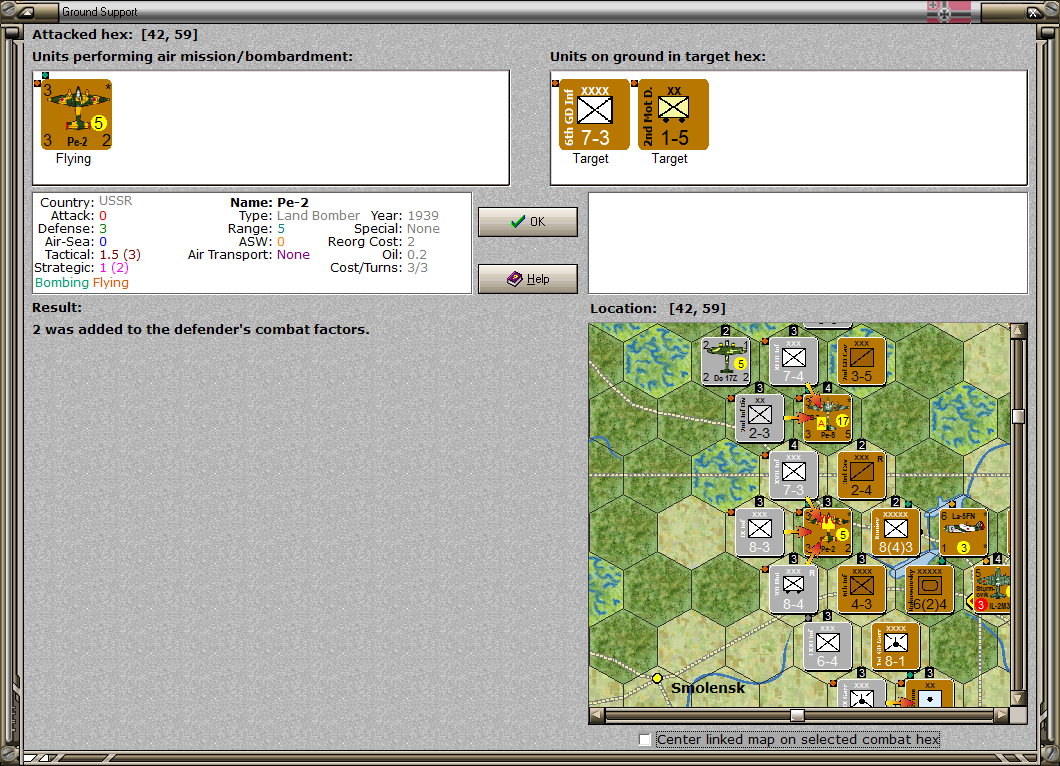Click the 'Oil: 0.2' value
1060x766 pixels.
coord(417,255)
